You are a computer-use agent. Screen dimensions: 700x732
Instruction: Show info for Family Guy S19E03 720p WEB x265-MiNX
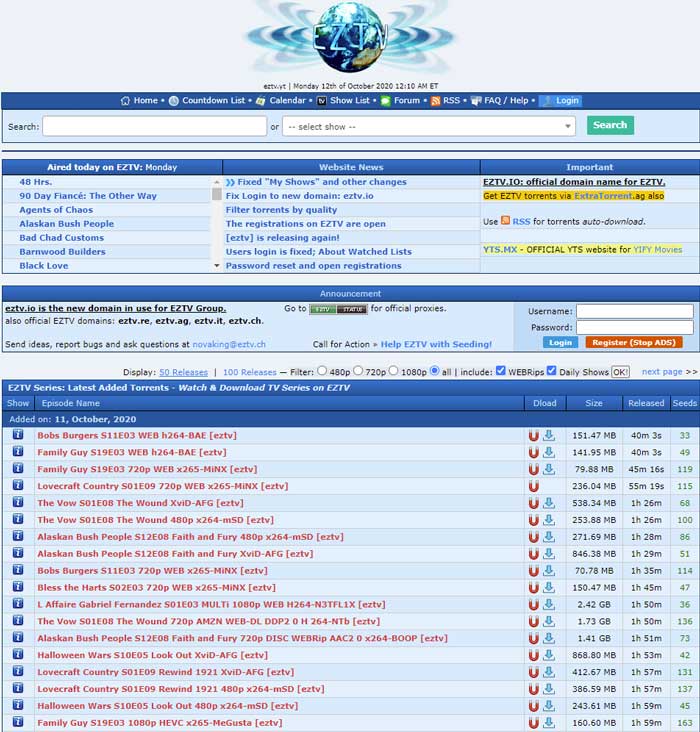coord(18,468)
